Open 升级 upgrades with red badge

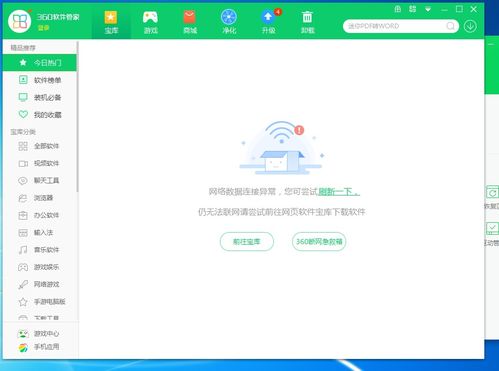pos(268,22)
